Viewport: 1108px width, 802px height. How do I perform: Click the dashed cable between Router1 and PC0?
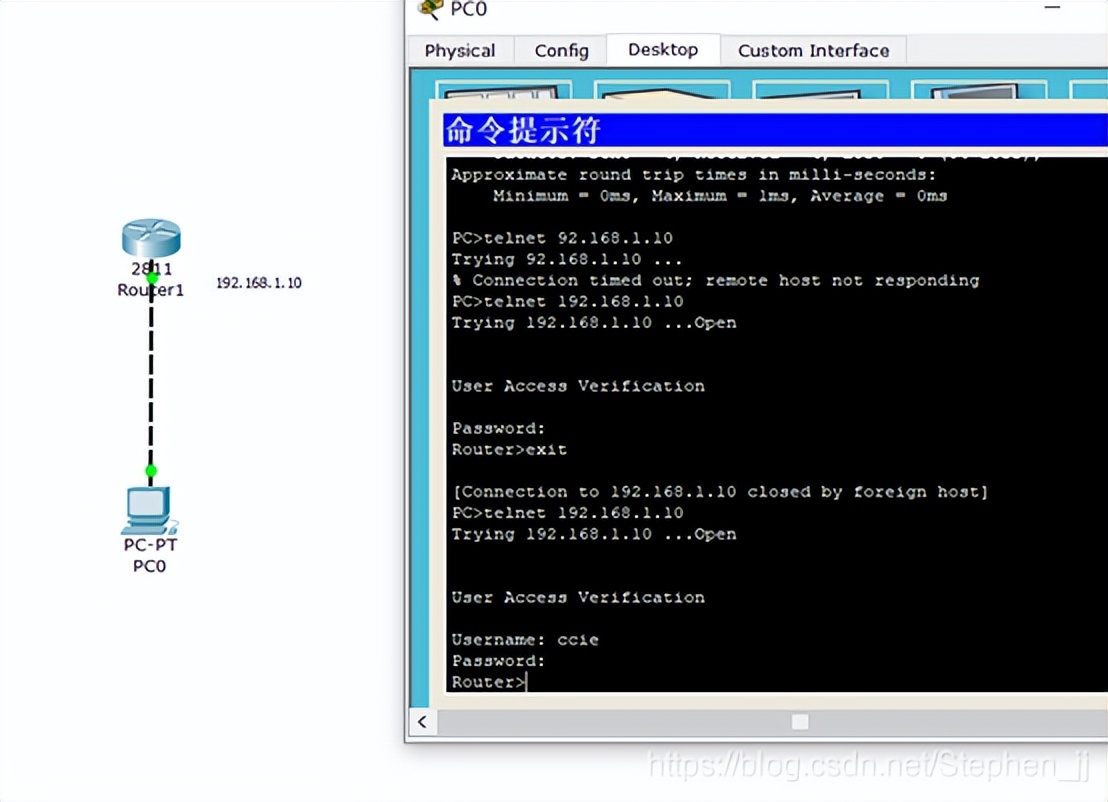tap(151, 375)
